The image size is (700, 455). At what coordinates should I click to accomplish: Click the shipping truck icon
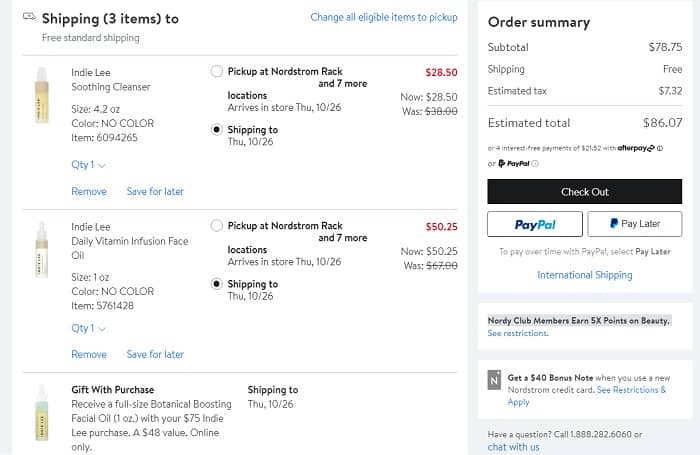[28, 18]
